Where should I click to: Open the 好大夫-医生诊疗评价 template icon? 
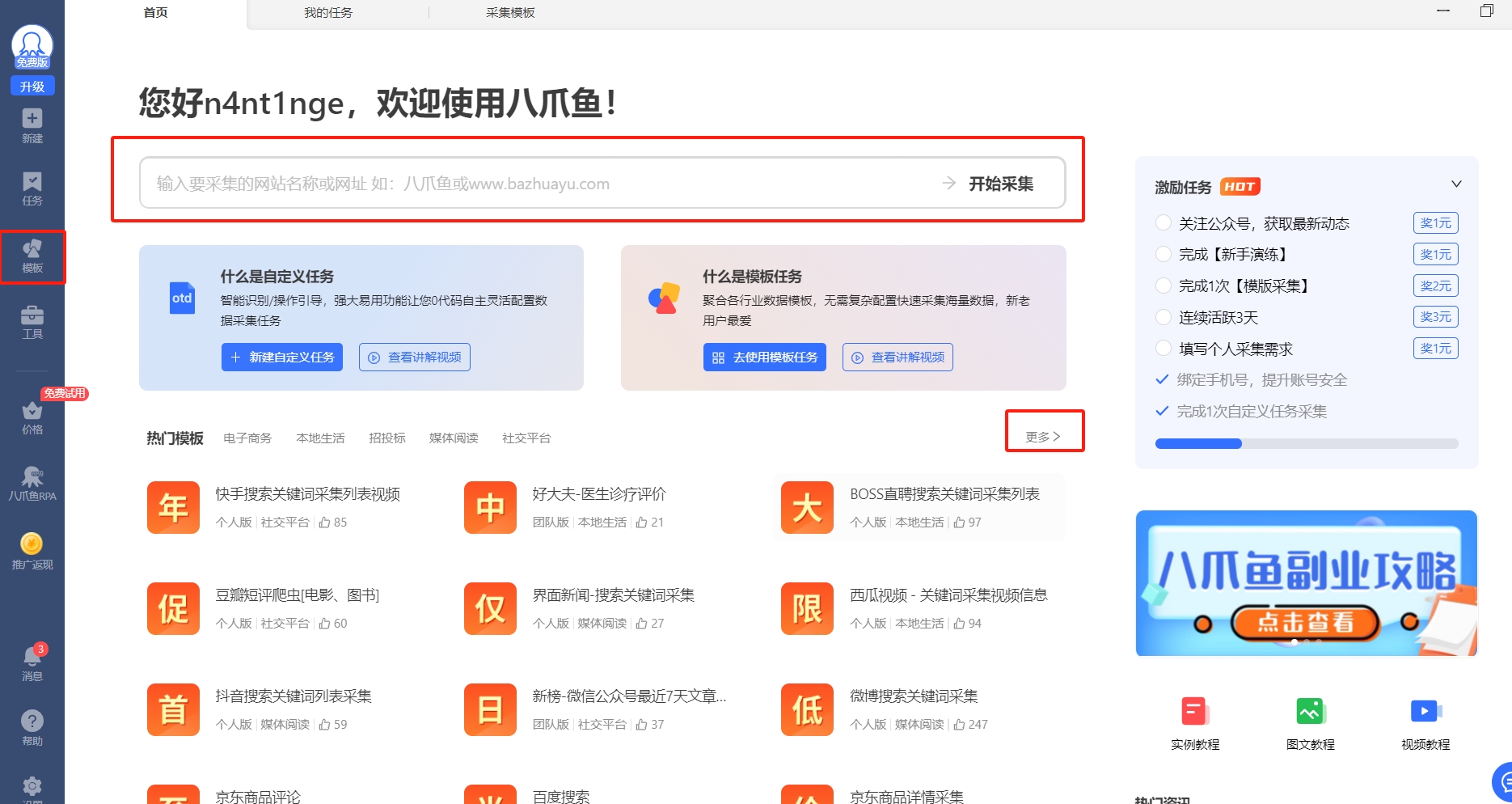point(490,507)
